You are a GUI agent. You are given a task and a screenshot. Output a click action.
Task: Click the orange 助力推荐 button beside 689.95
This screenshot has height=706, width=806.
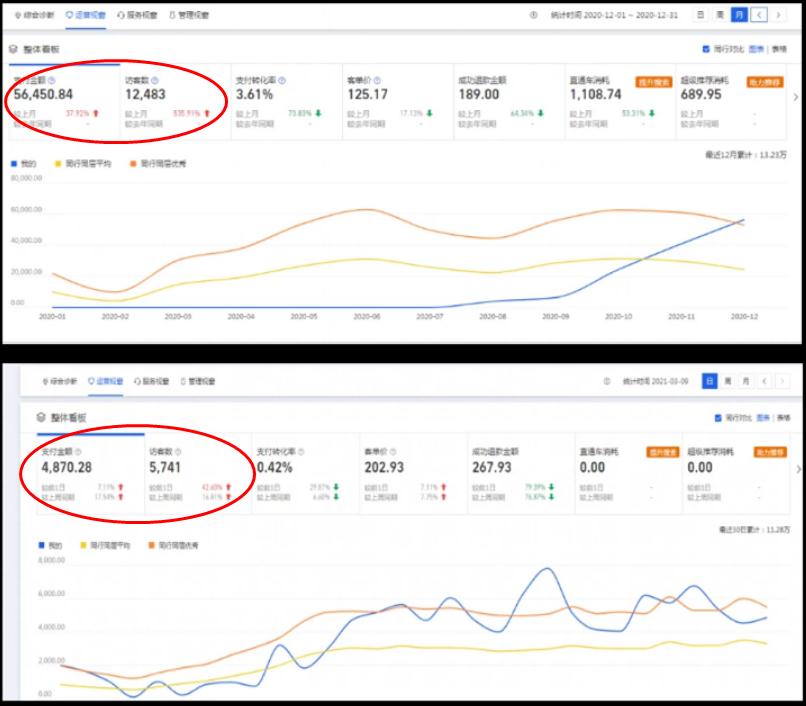click(x=767, y=82)
